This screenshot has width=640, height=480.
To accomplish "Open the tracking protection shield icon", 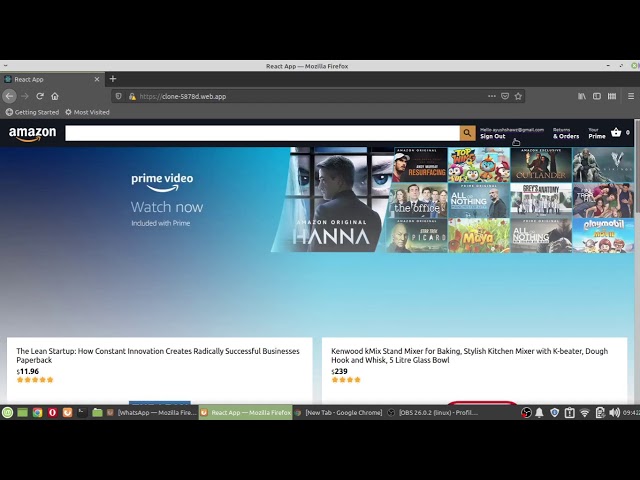I will 118,96.
